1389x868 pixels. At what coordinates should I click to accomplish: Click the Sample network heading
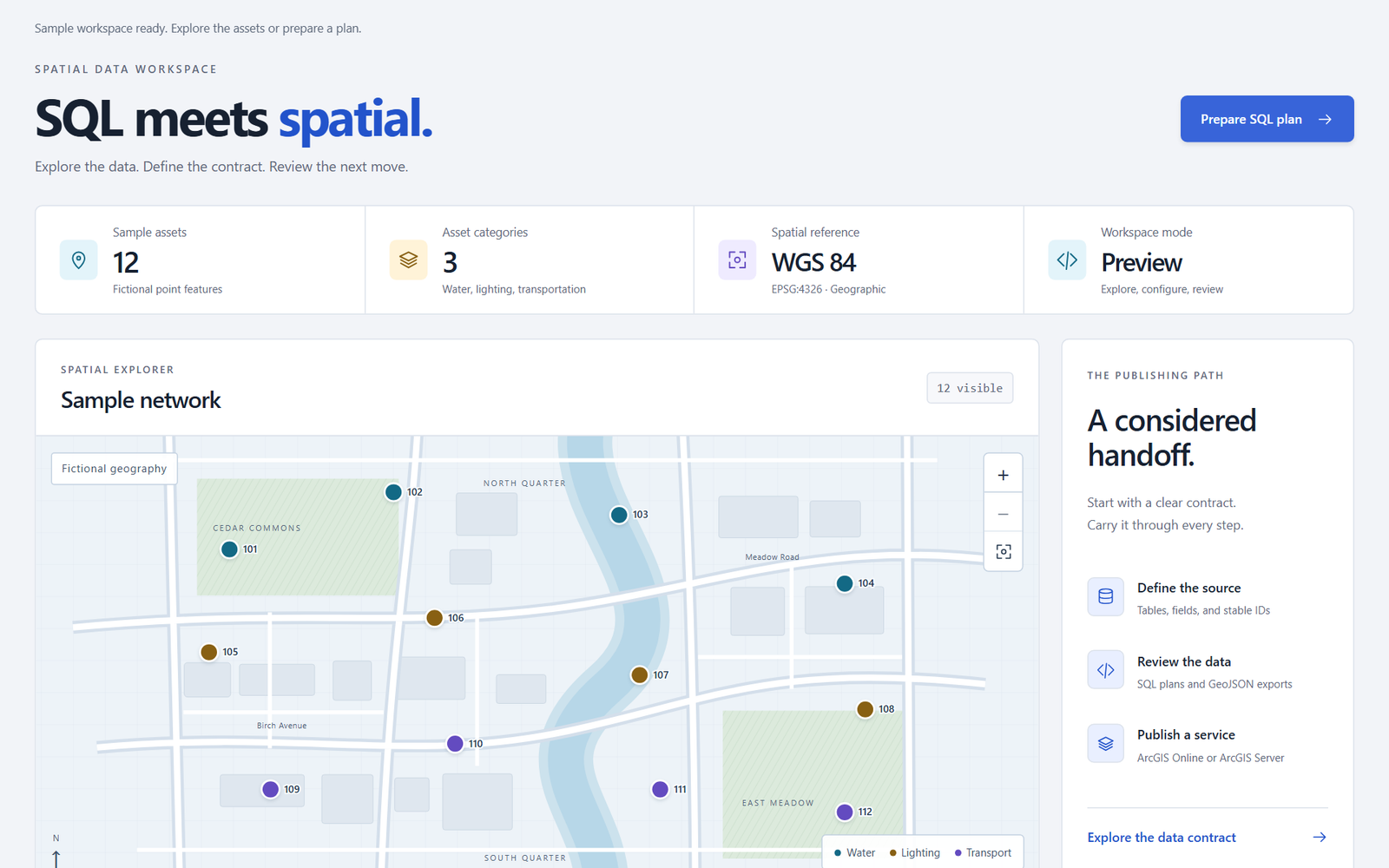[141, 400]
